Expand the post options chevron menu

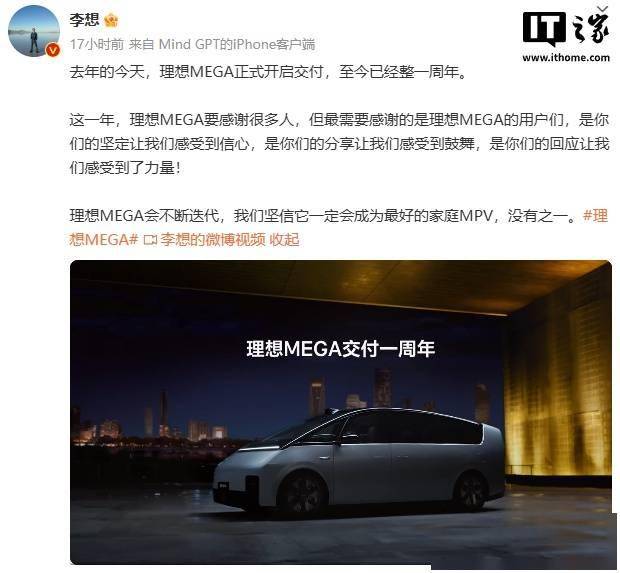[602, 8]
